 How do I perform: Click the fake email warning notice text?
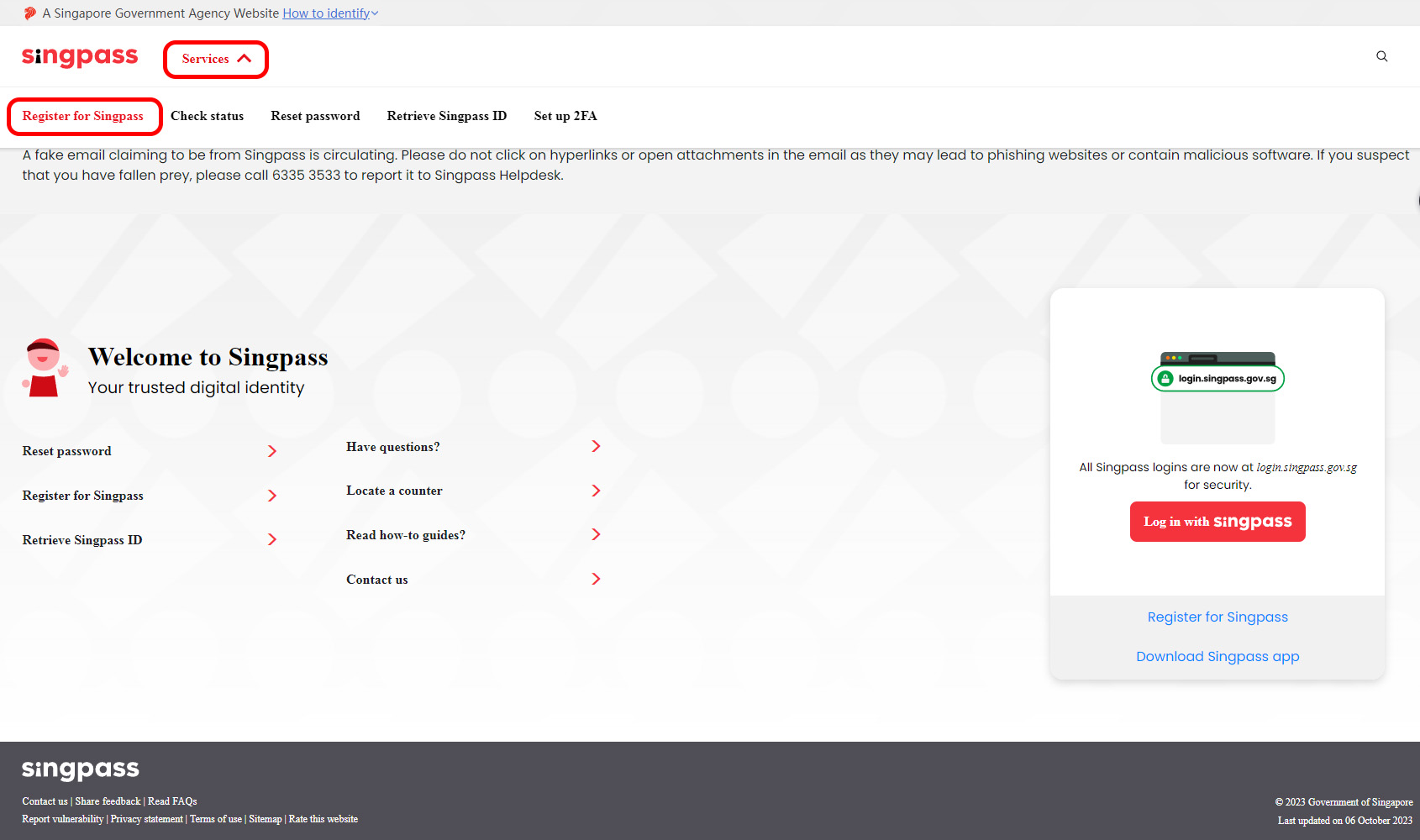point(716,165)
